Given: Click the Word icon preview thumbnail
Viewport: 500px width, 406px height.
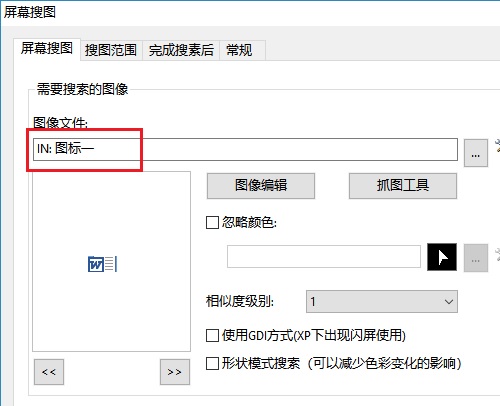Looking at the screenshot, I should point(102,264).
